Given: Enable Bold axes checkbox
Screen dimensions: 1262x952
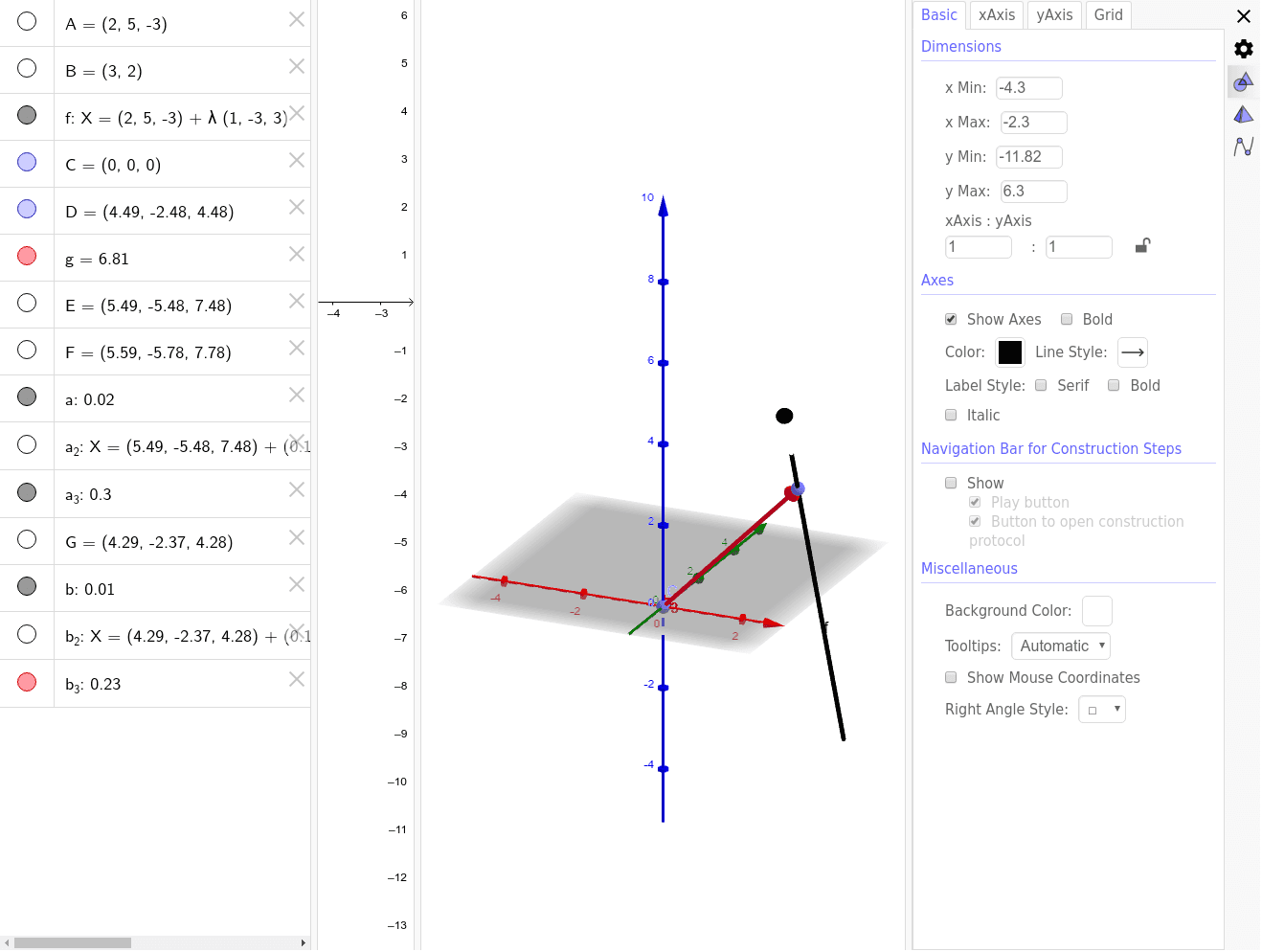Looking at the screenshot, I should [1067, 319].
